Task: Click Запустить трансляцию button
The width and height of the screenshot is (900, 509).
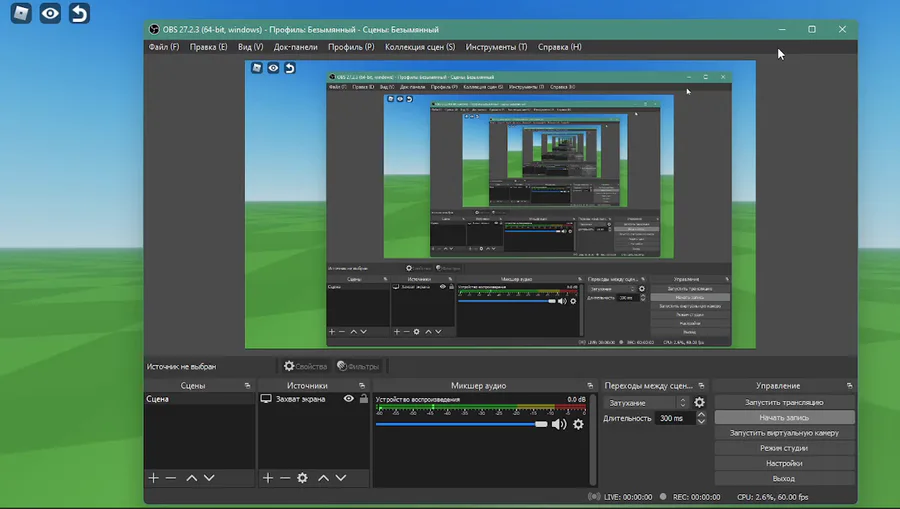Action: (784, 402)
